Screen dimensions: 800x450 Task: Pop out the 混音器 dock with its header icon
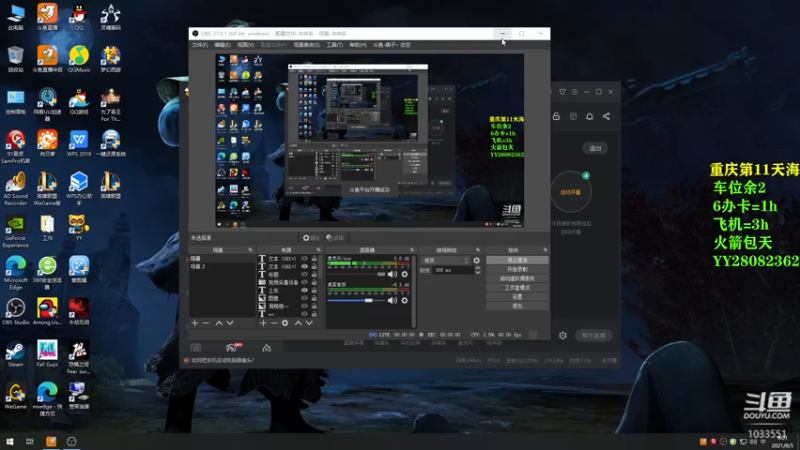pyautogui.click(x=412, y=250)
